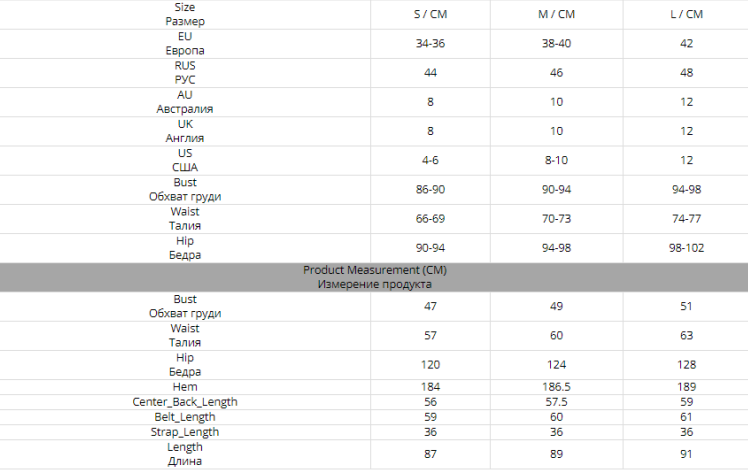Select the AU Австралия row label
The image size is (748, 470).
coord(184,102)
